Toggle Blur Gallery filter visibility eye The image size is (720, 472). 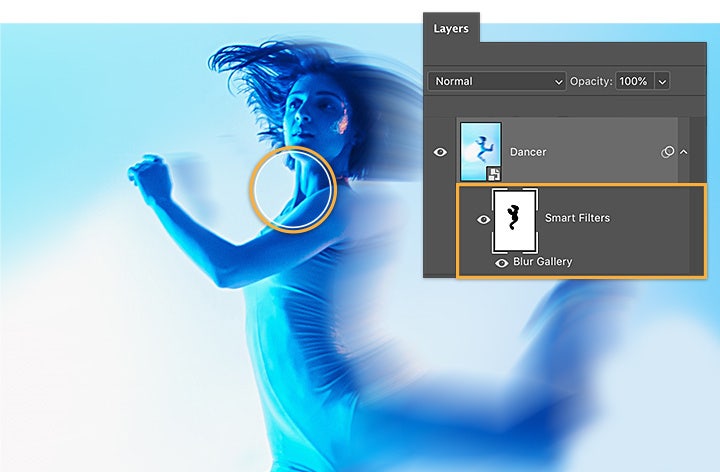pos(501,263)
